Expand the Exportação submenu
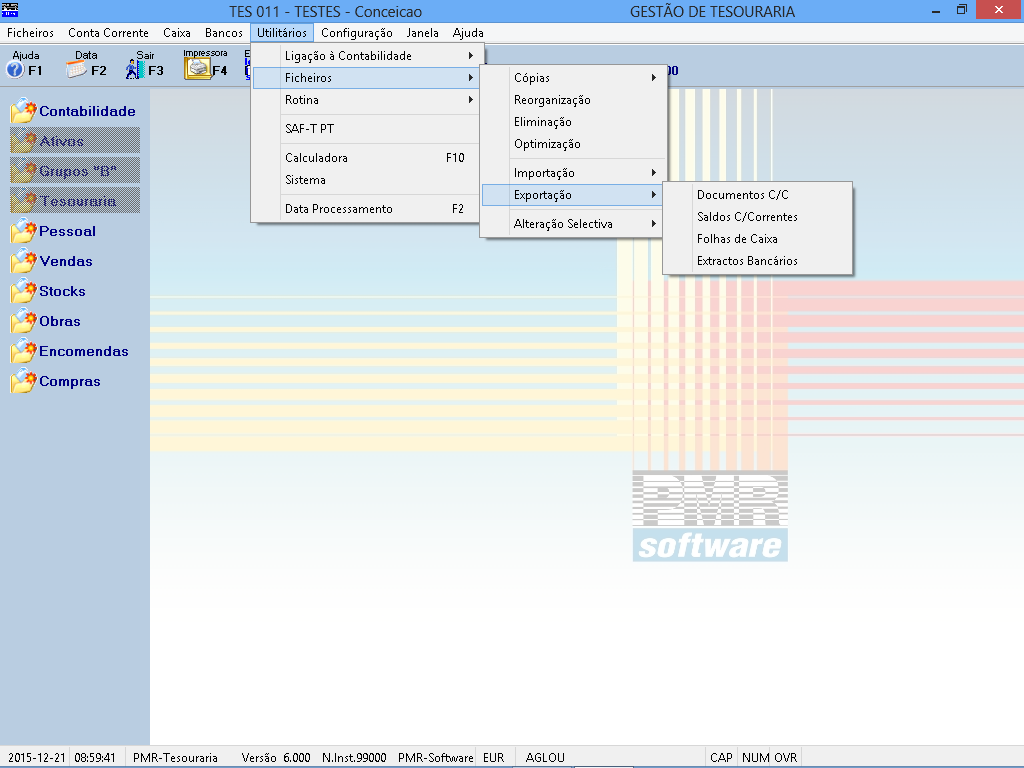 tap(573, 195)
